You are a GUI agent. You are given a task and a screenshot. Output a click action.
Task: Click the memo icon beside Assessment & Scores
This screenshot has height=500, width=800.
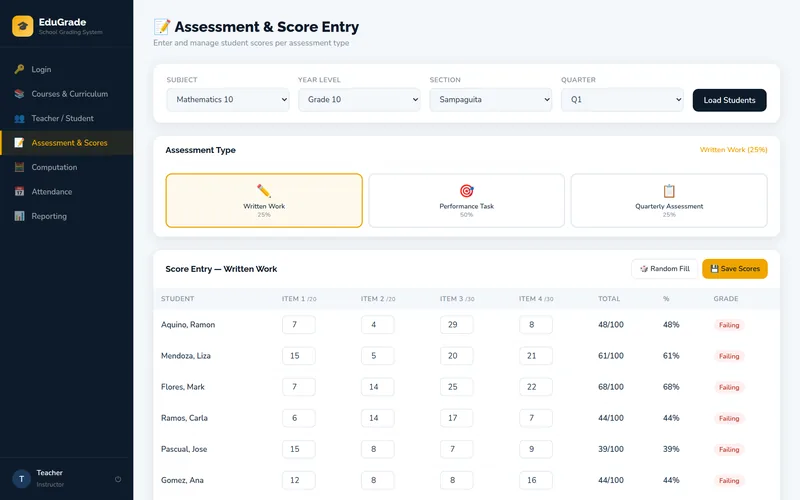tap(19, 143)
